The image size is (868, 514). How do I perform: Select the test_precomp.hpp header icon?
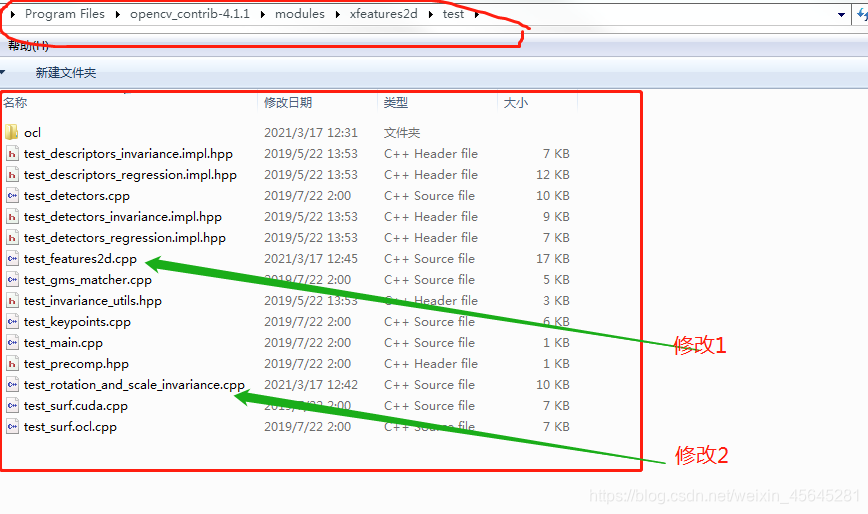[12, 364]
